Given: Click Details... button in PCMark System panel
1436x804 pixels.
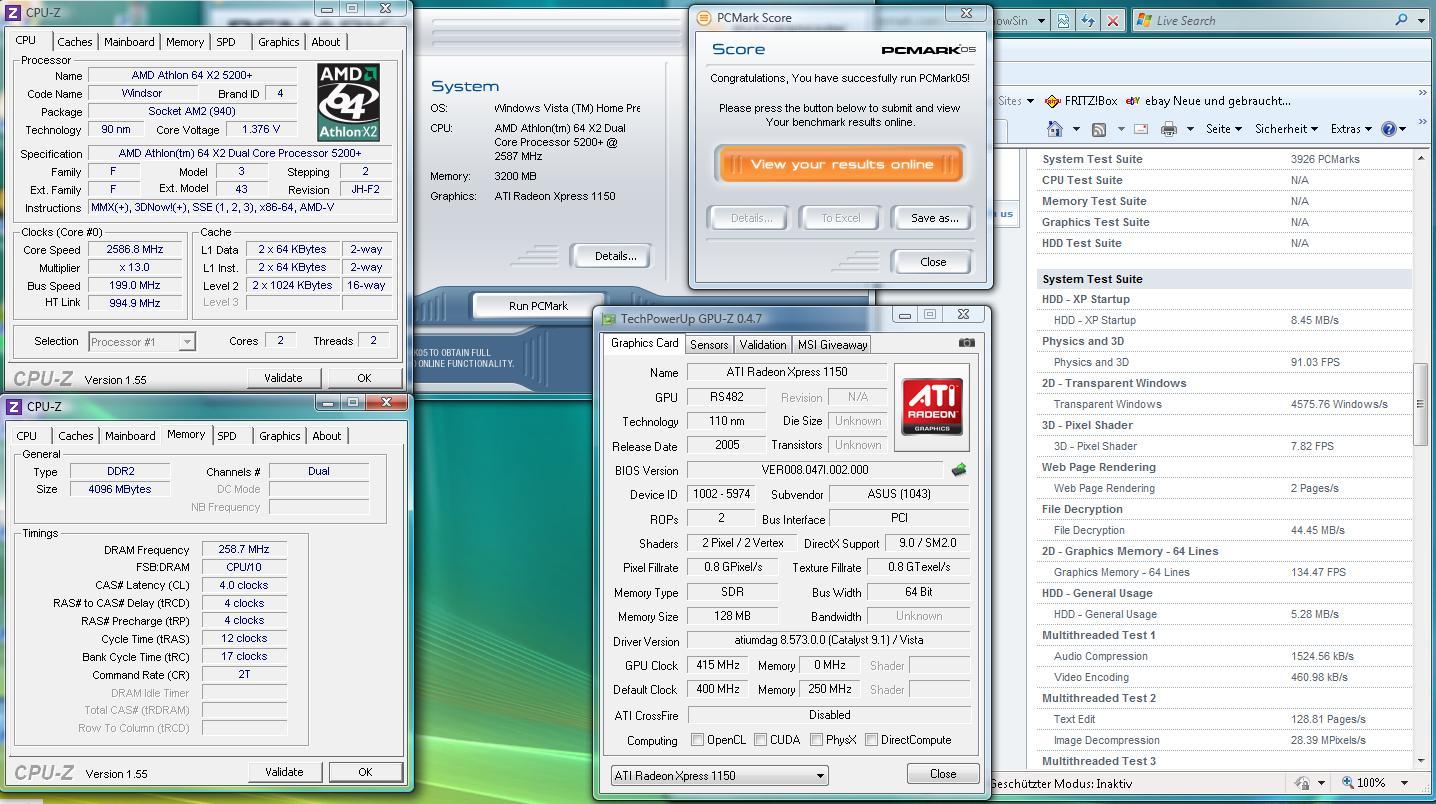Looking at the screenshot, I should click(614, 256).
